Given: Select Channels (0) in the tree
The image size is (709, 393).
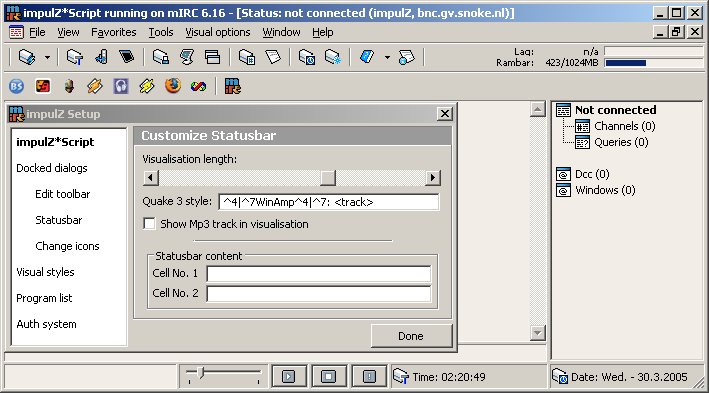Looking at the screenshot, I should point(624,126).
